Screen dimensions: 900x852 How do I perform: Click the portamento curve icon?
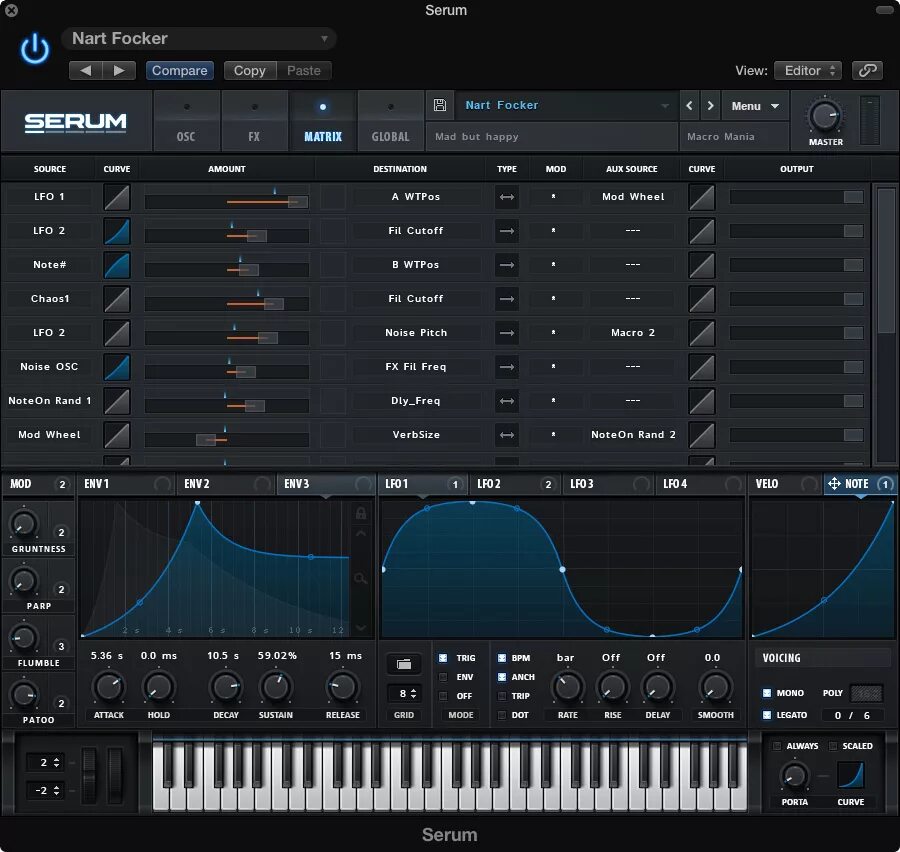click(x=851, y=774)
